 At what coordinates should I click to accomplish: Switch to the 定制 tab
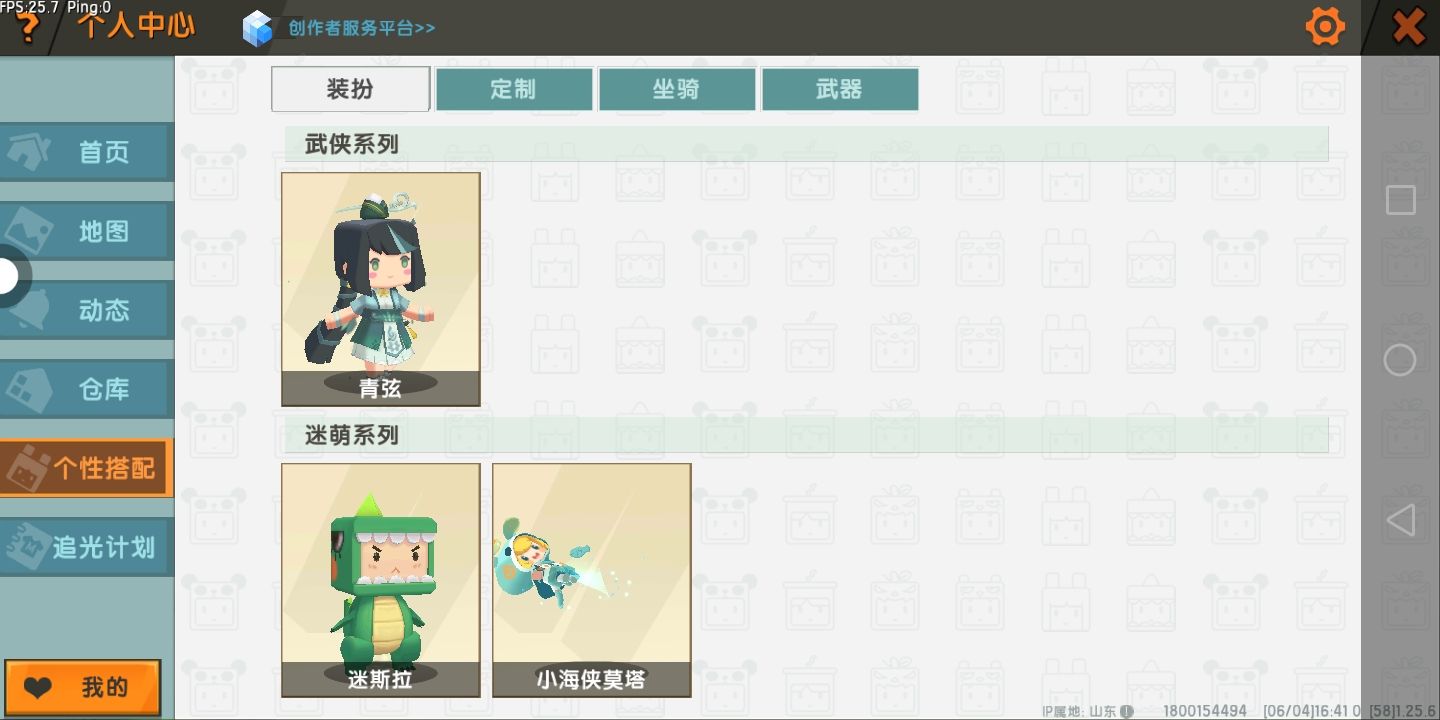tap(514, 89)
